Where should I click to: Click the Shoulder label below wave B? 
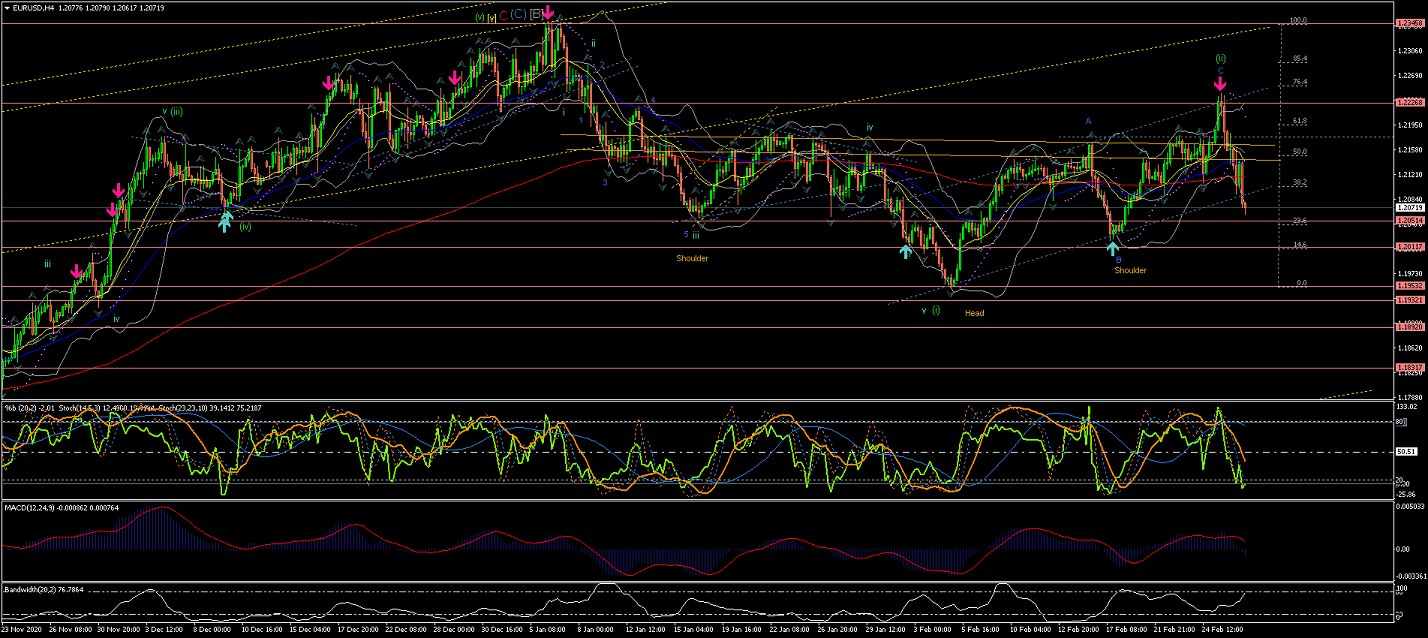click(1130, 270)
